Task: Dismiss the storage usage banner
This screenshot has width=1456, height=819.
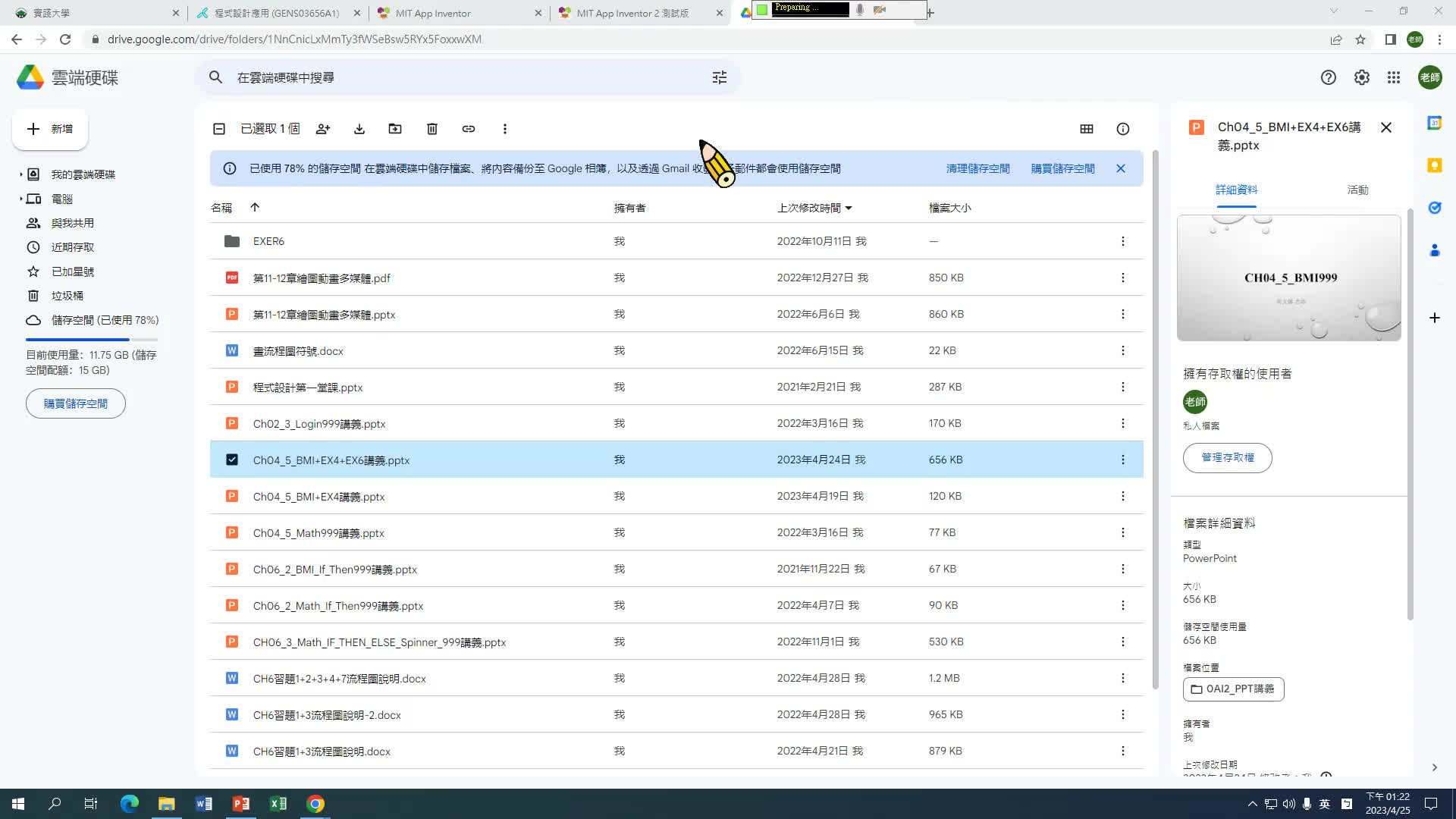Action: click(x=1121, y=168)
